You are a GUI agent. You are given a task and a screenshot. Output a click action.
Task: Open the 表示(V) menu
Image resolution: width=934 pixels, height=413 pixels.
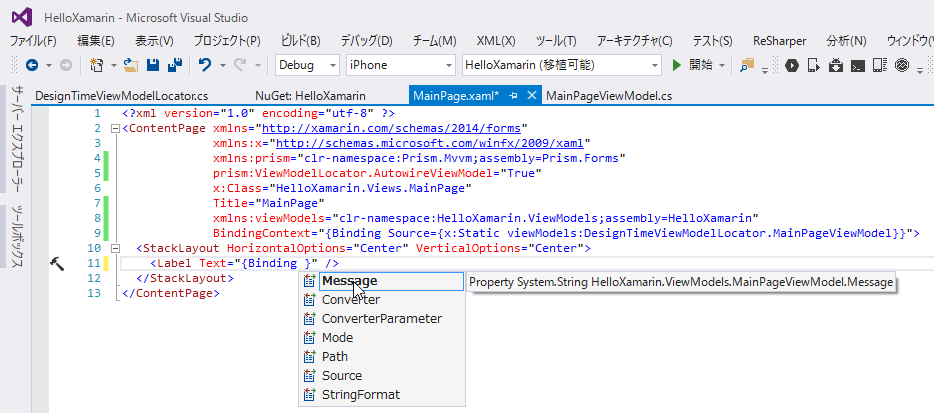(154, 41)
